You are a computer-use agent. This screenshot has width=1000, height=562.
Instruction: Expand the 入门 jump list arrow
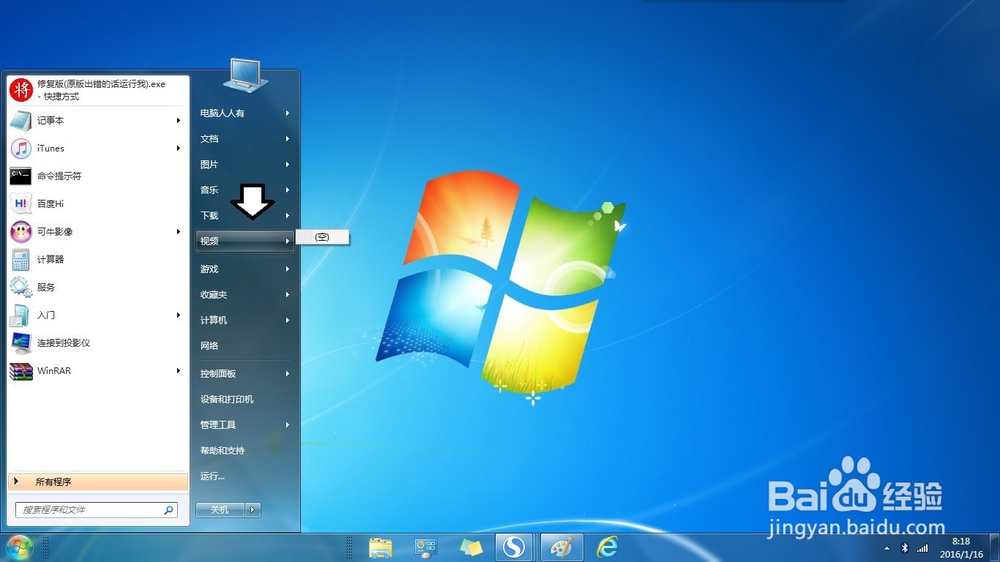coord(178,315)
